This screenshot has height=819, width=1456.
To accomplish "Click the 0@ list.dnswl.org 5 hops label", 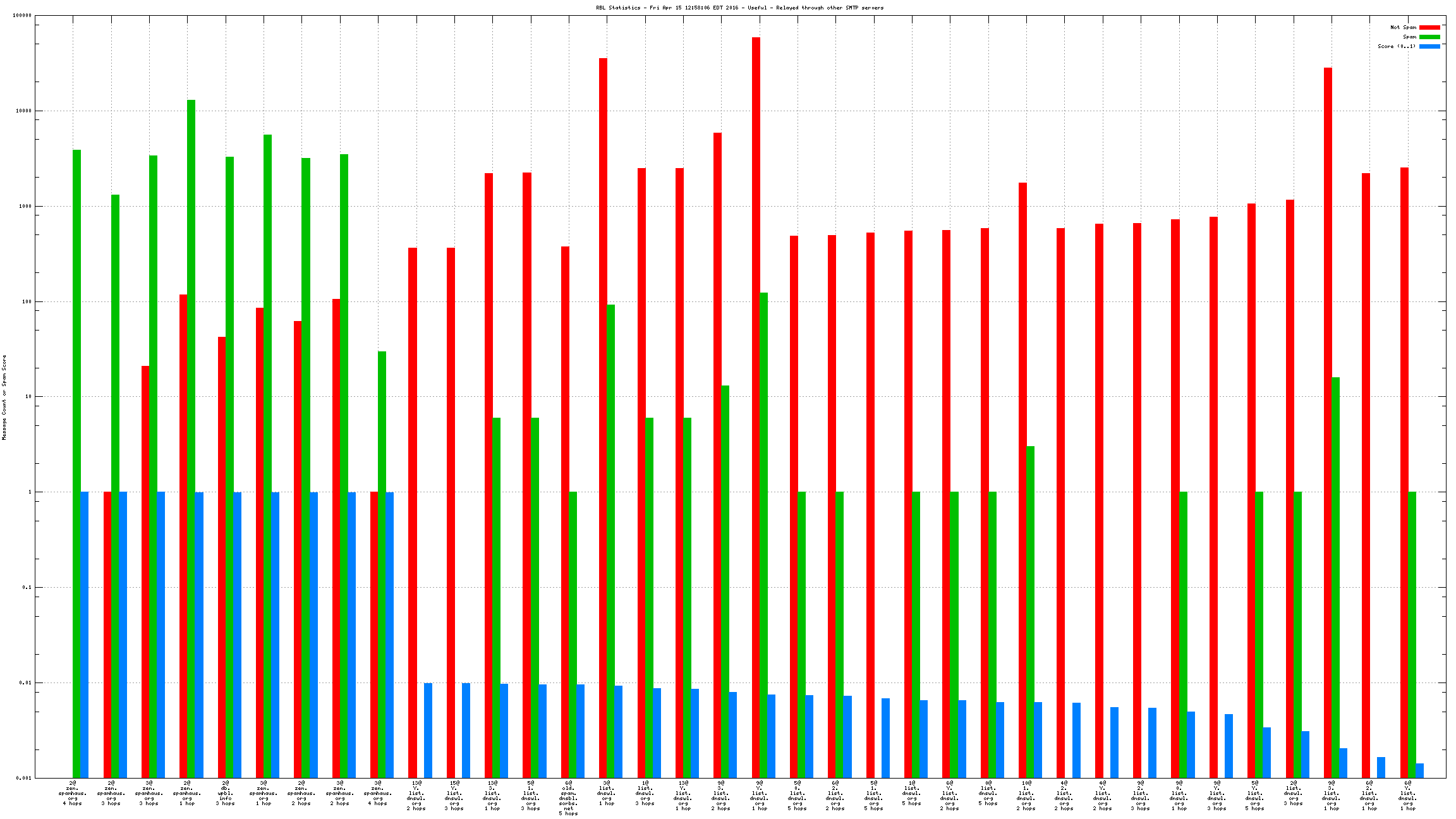I will (x=988, y=793).
